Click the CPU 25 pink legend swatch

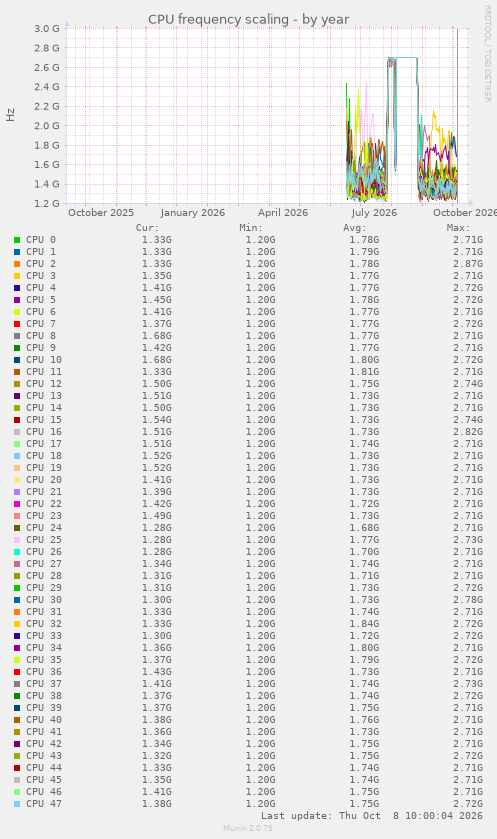pos(17,540)
